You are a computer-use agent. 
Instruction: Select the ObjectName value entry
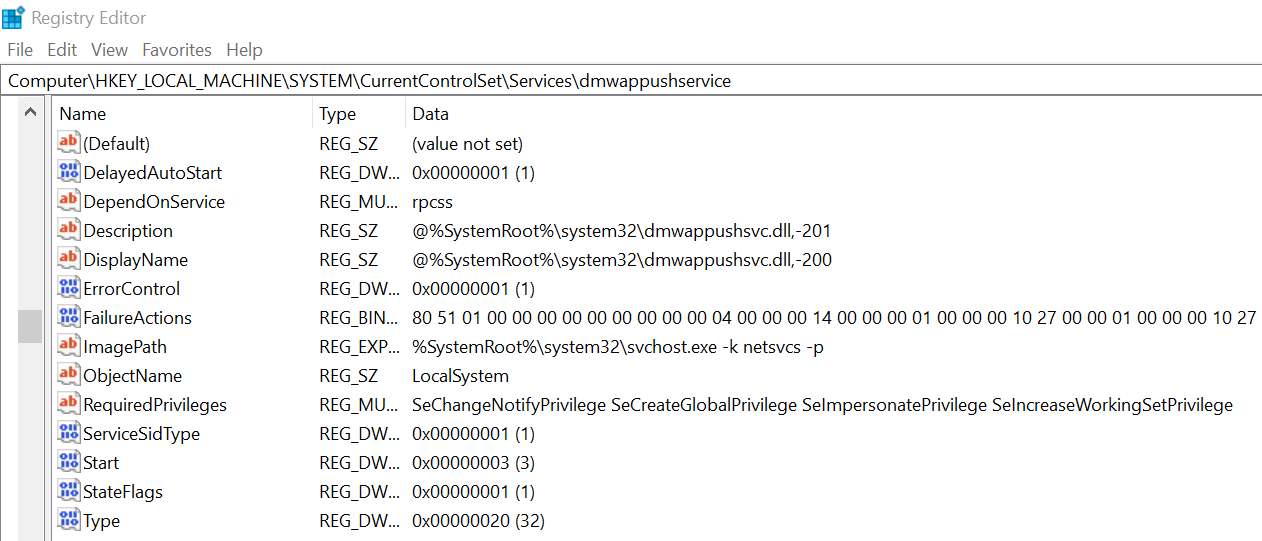tap(133, 376)
